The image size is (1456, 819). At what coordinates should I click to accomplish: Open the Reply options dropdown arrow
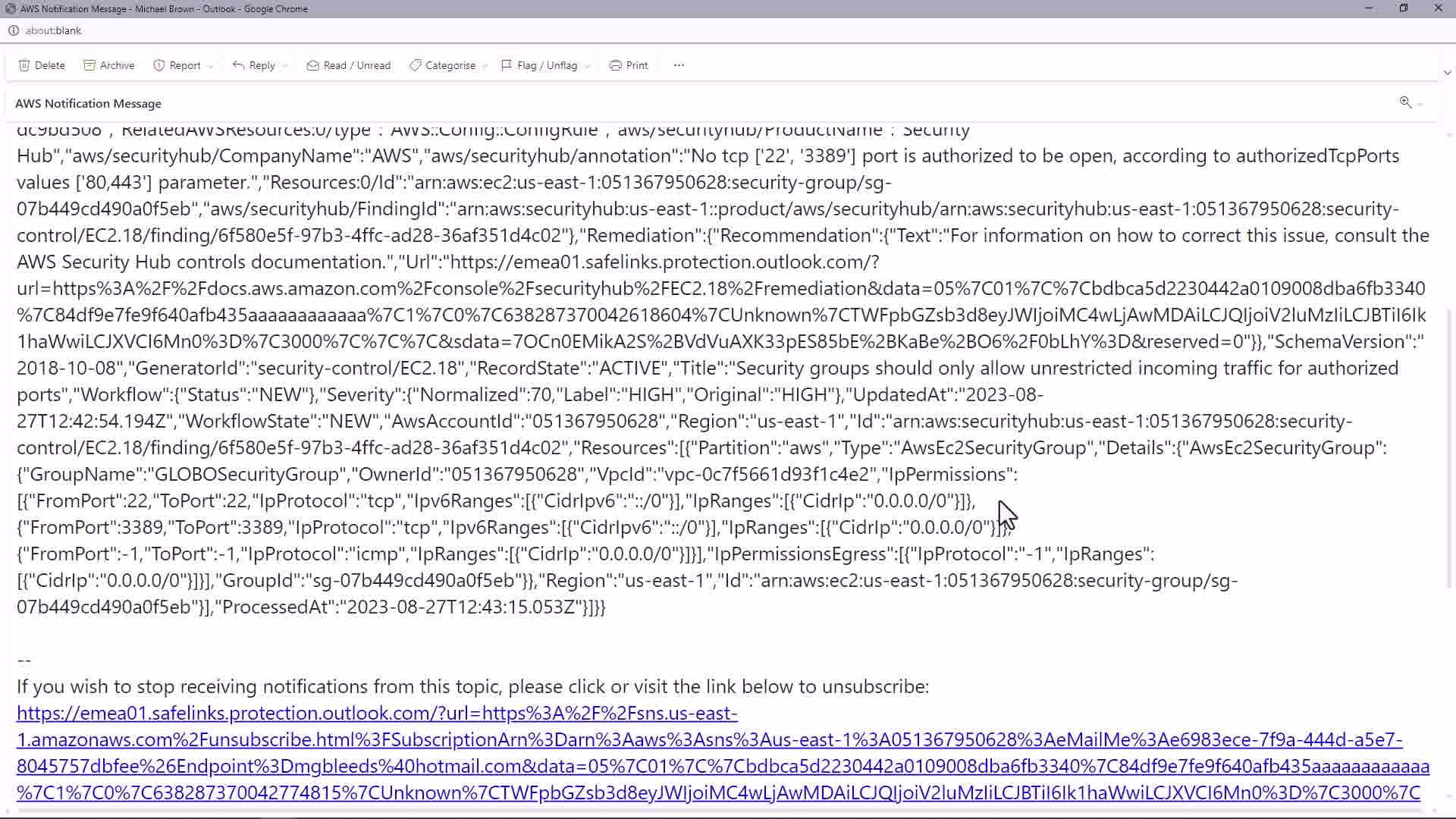(x=285, y=66)
